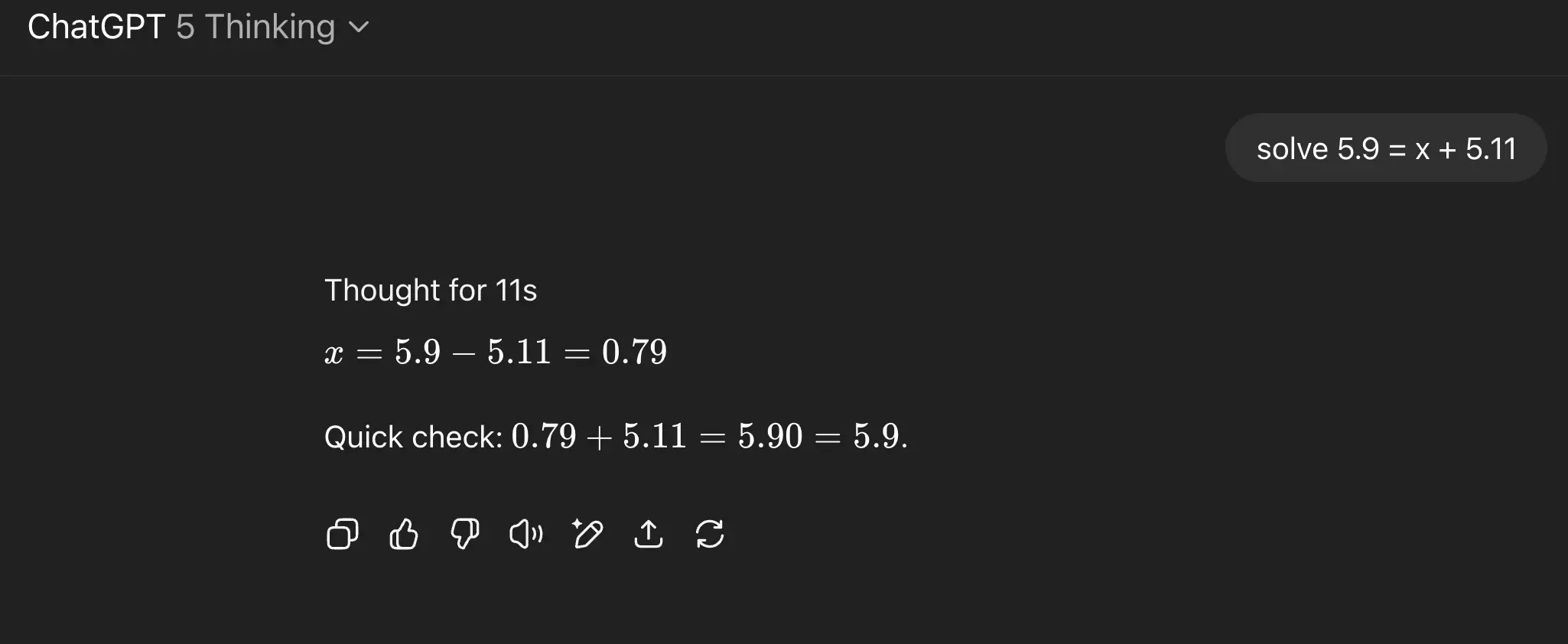This screenshot has height=644, width=1568.
Task: Select the 5 Thinking model label
Action: (x=255, y=27)
